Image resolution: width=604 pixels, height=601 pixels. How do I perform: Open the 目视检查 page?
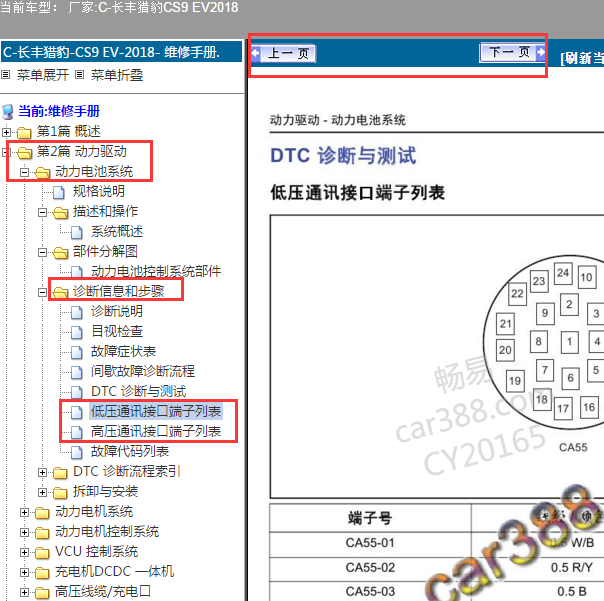coord(117,331)
